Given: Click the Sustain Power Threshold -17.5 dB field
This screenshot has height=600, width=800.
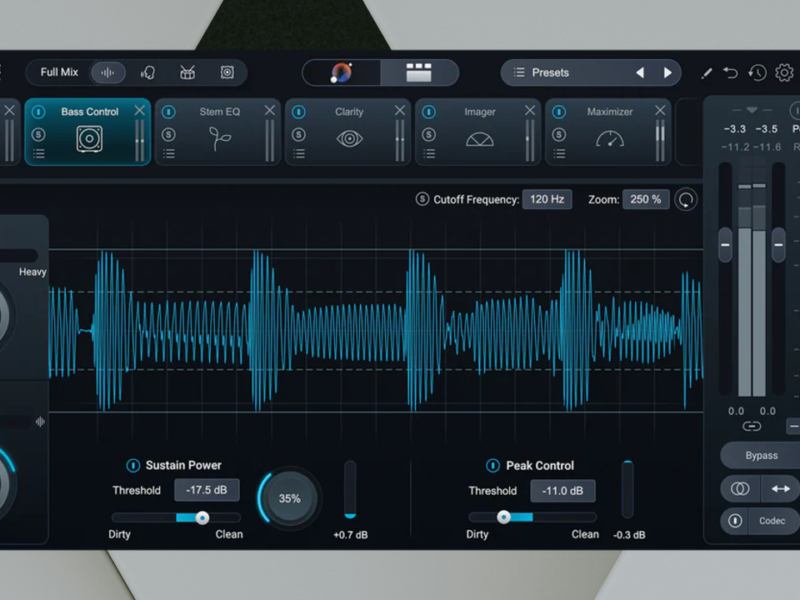Looking at the screenshot, I should pos(207,490).
